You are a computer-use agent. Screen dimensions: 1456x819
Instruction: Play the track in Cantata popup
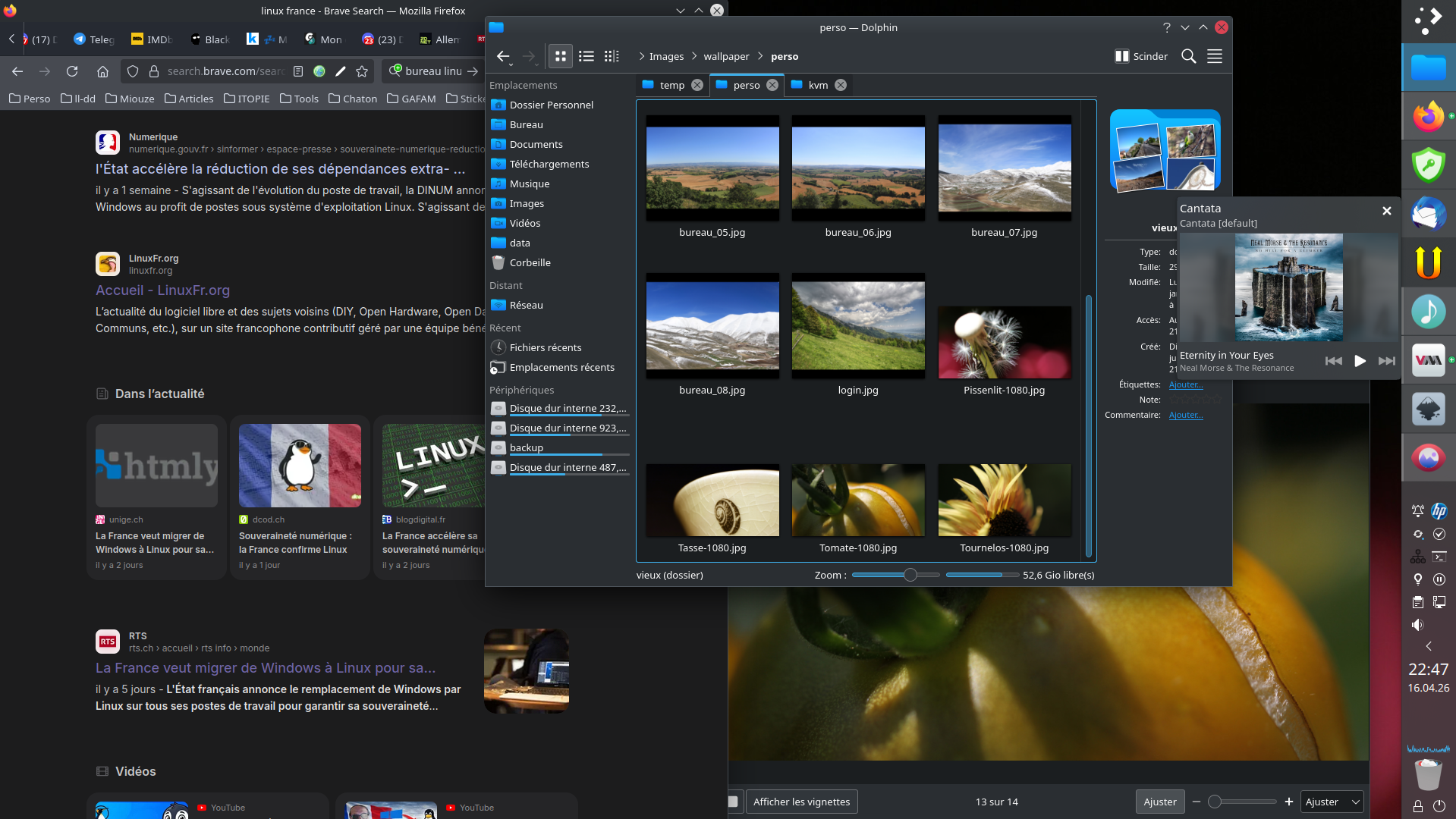(1360, 361)
